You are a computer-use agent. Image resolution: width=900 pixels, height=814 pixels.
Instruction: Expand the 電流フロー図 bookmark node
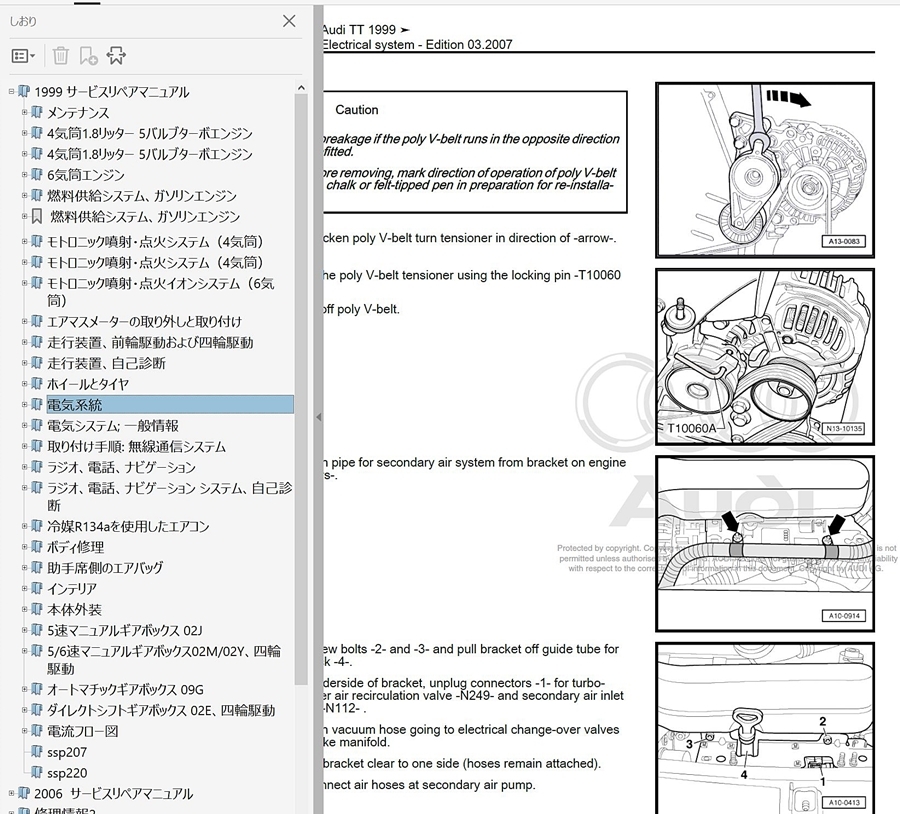[24, 731]
